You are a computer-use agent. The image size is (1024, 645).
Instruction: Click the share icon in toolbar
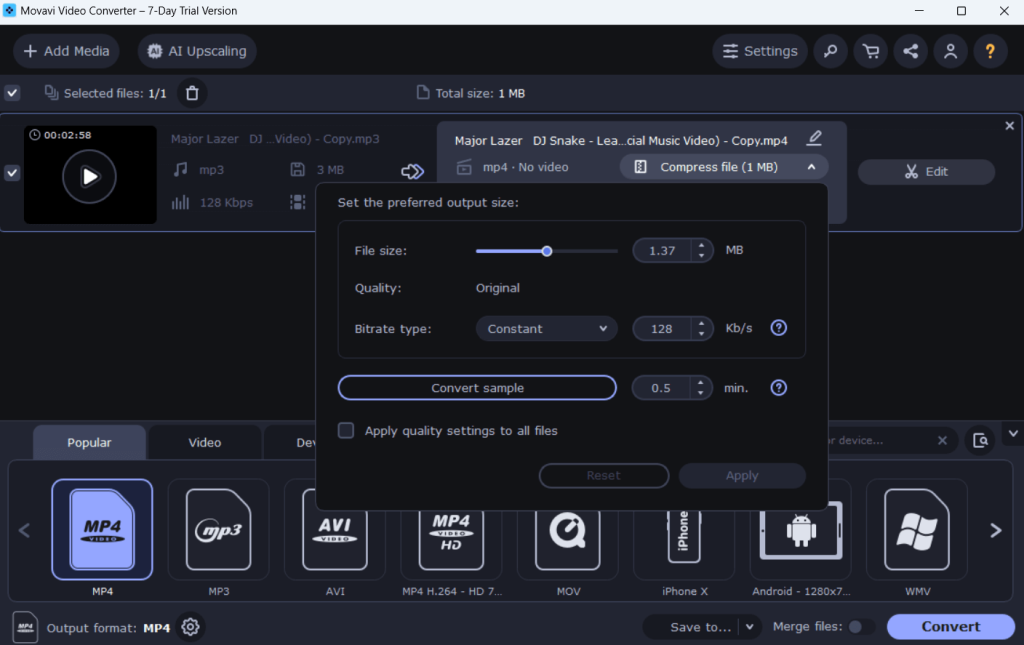point(910,51)
